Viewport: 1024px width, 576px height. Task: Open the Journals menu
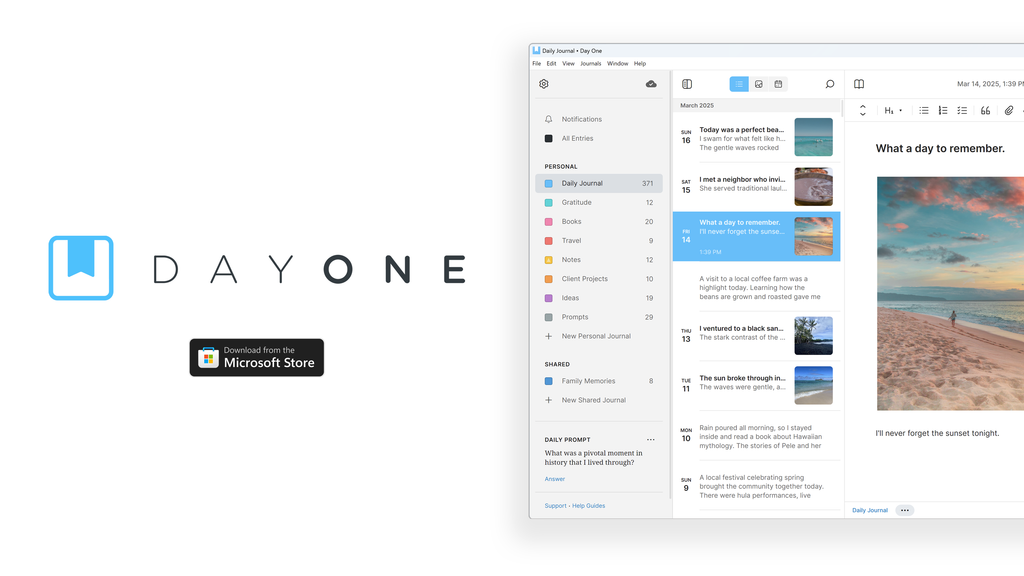tap(591, 64)
